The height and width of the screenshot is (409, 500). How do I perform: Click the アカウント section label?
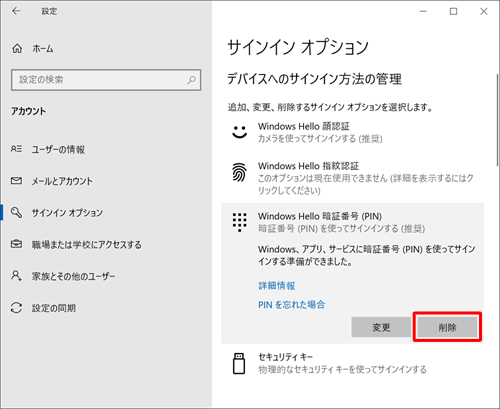(x=28, y=111)
